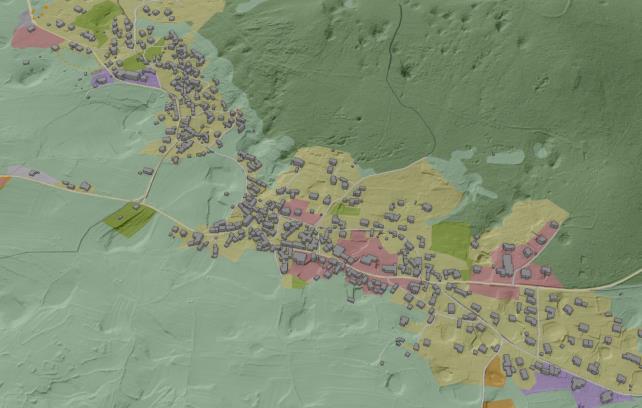
Task: Select the large green parcel east of center
Action: point(451,241)
